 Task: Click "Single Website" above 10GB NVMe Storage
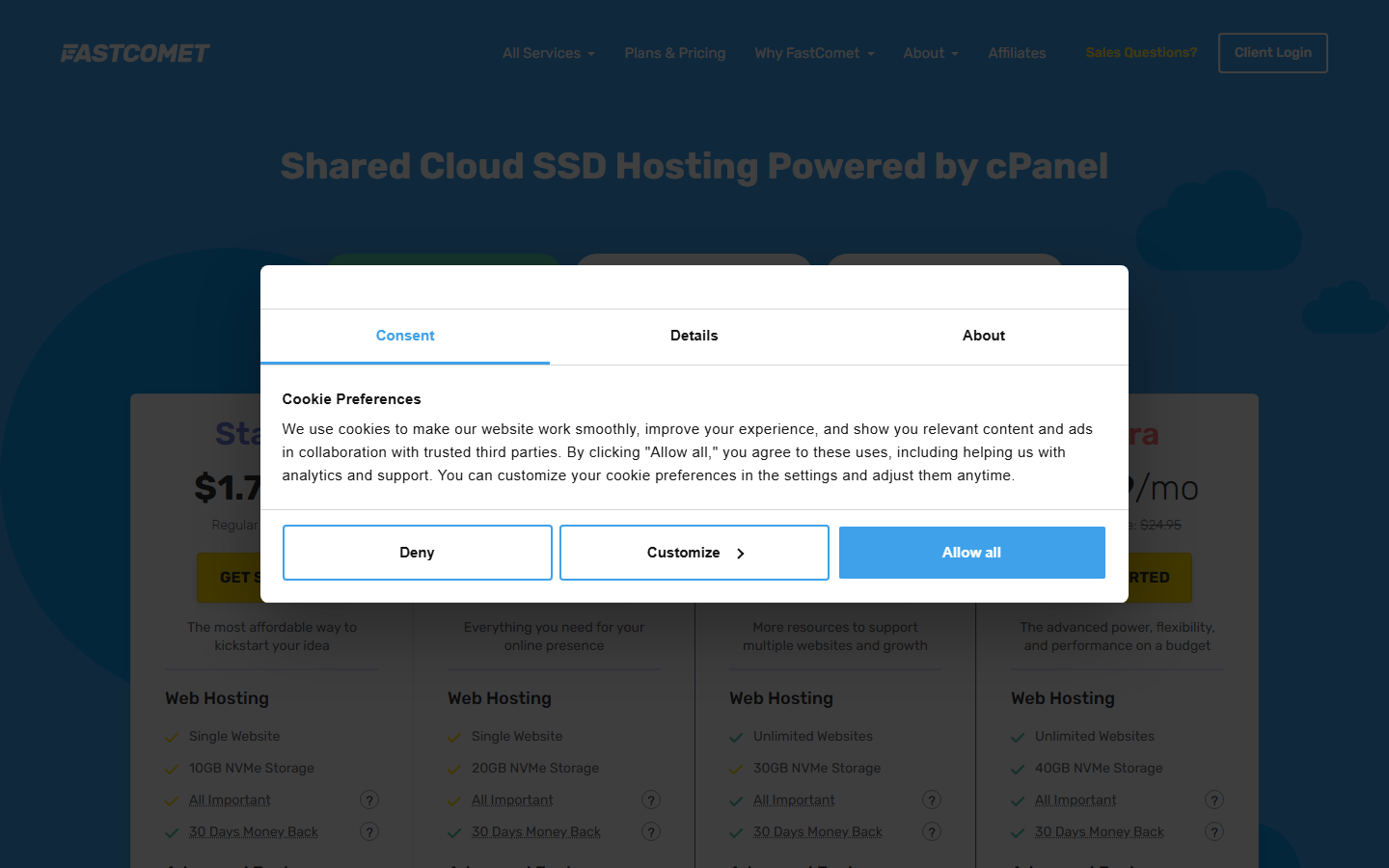point(234,736)
